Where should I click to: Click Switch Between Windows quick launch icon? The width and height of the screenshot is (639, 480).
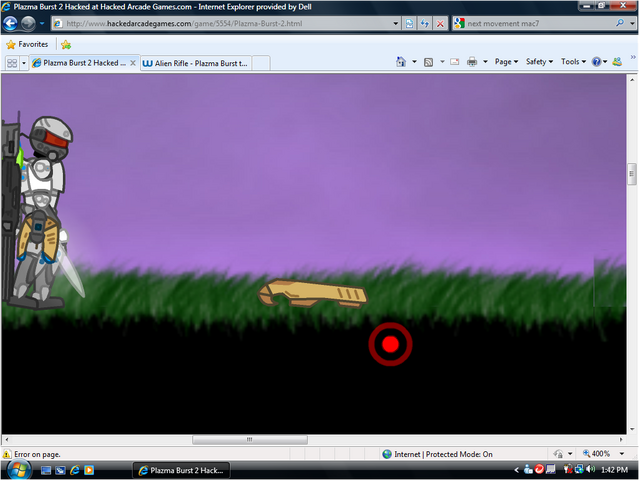pos(60,471)
